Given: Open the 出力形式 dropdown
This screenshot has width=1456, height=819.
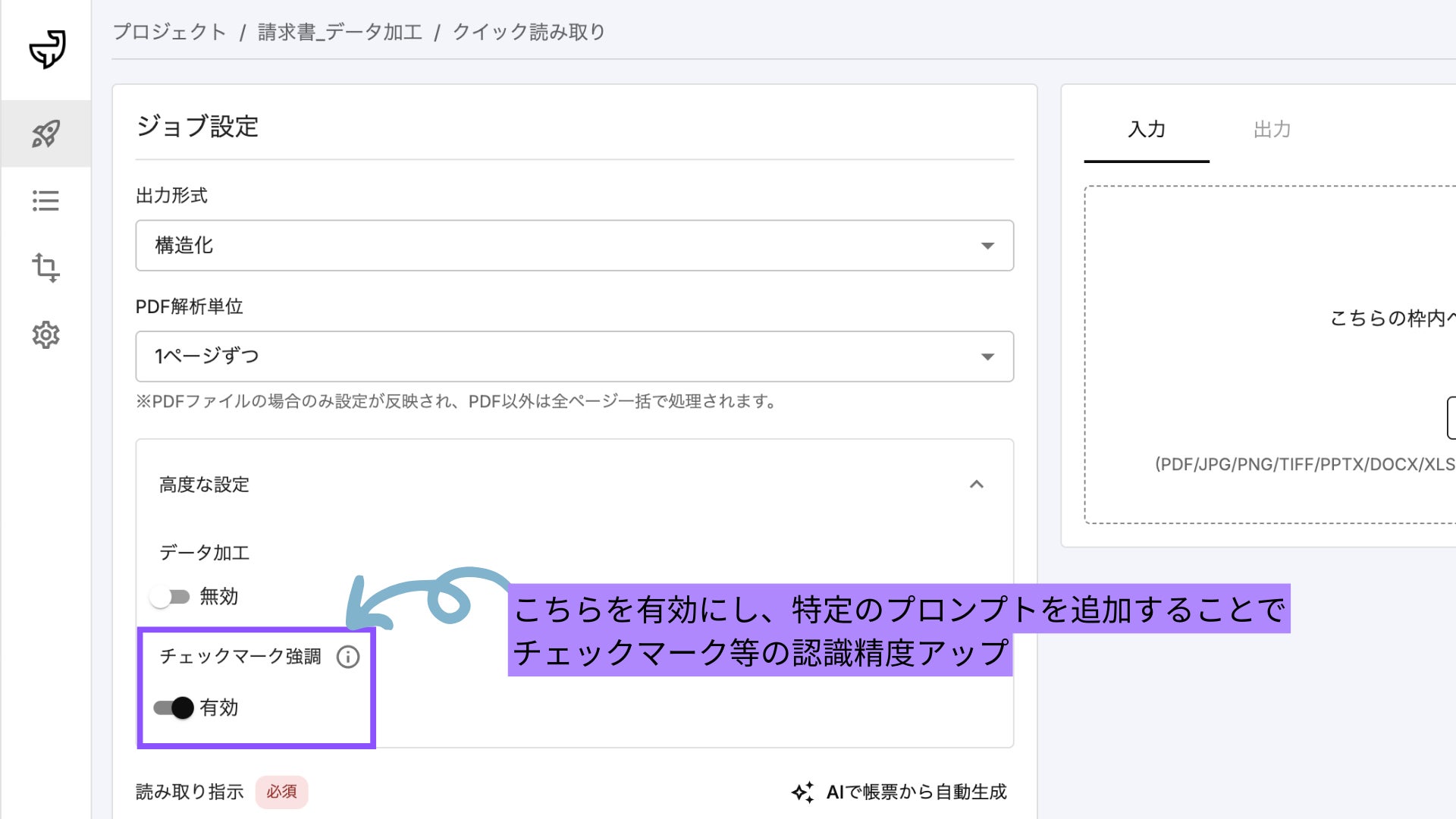Looking at the screenshot, I should [574, 246].
